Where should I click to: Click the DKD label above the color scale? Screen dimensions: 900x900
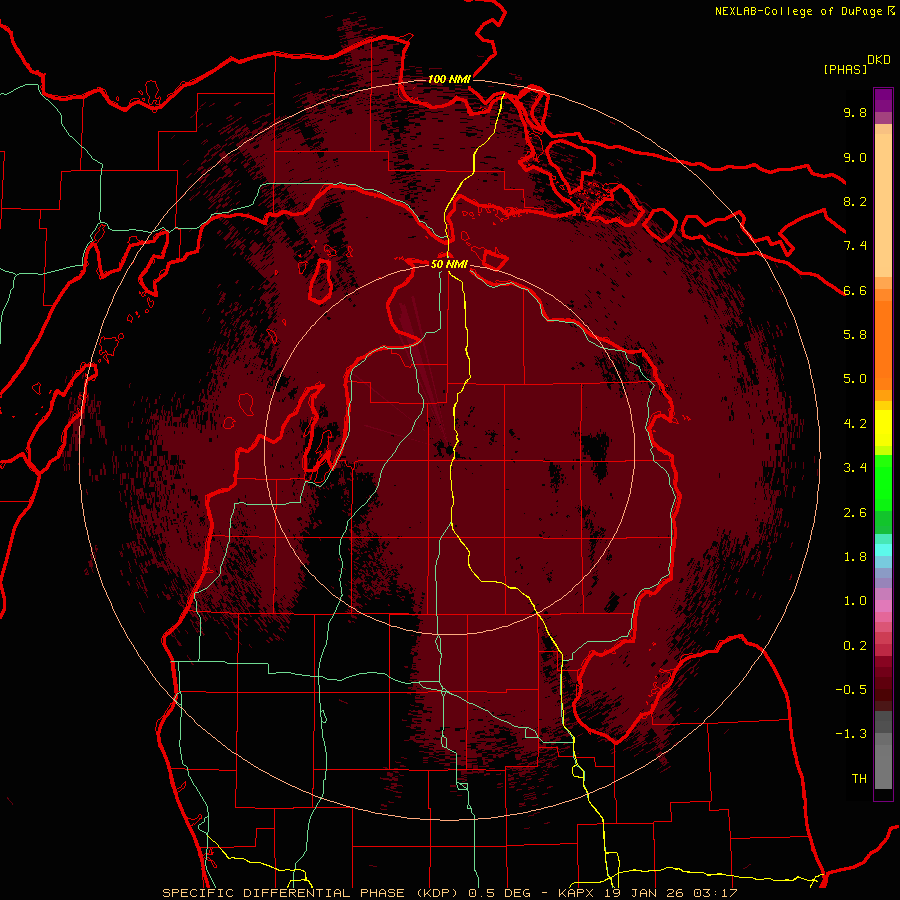pyautogui.click(x=879, y=59)
